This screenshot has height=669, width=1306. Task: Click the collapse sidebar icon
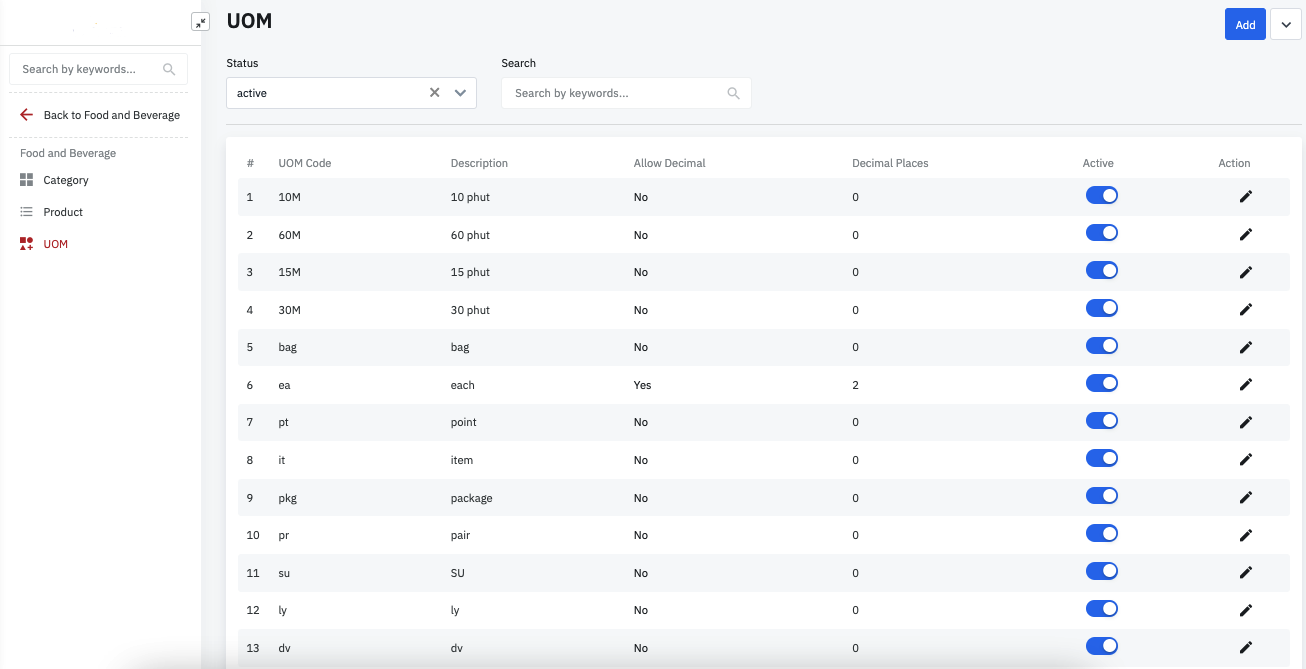click(x=200, y=22)
